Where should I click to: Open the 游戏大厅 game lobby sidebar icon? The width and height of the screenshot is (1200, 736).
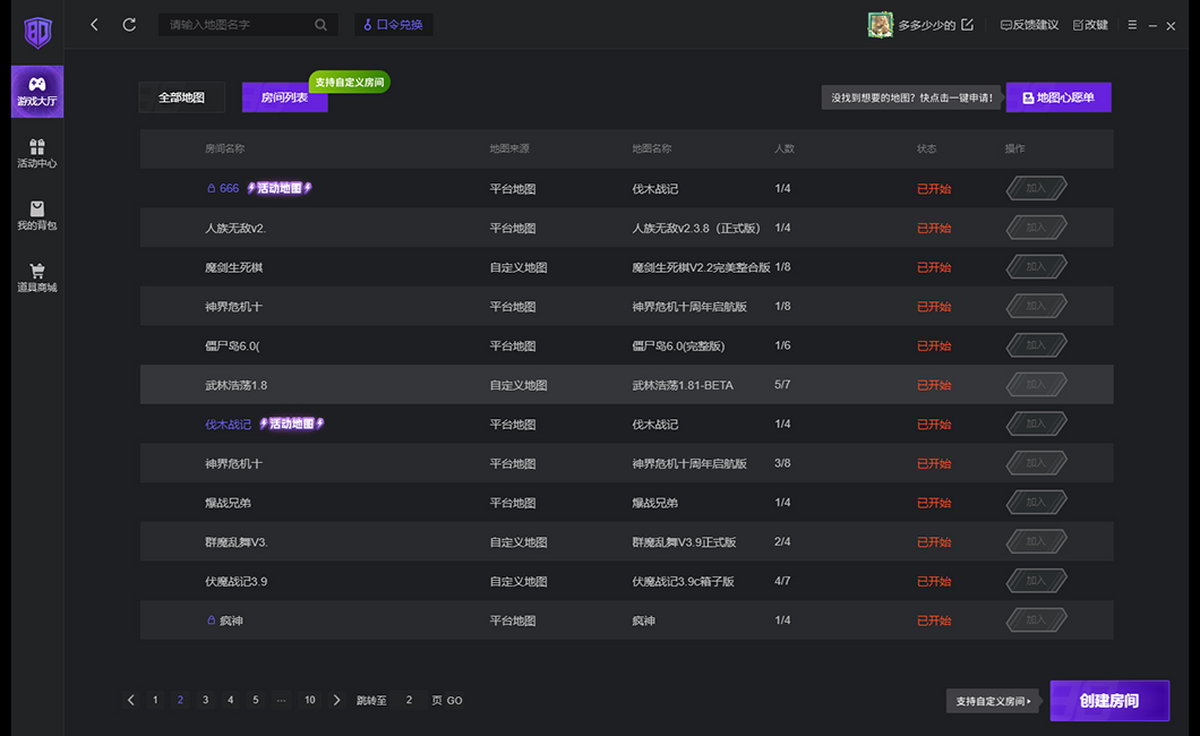(37, 91)
